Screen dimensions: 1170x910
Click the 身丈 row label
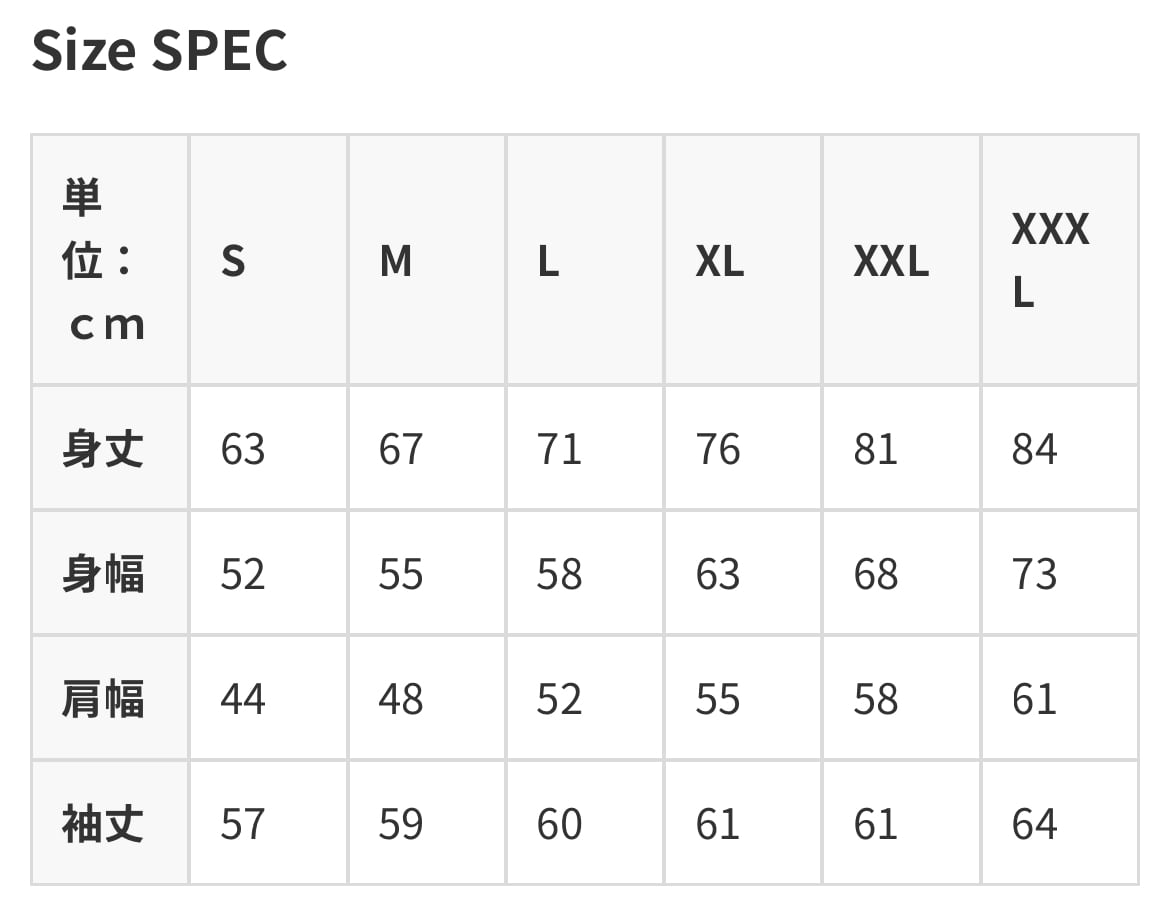103,449
